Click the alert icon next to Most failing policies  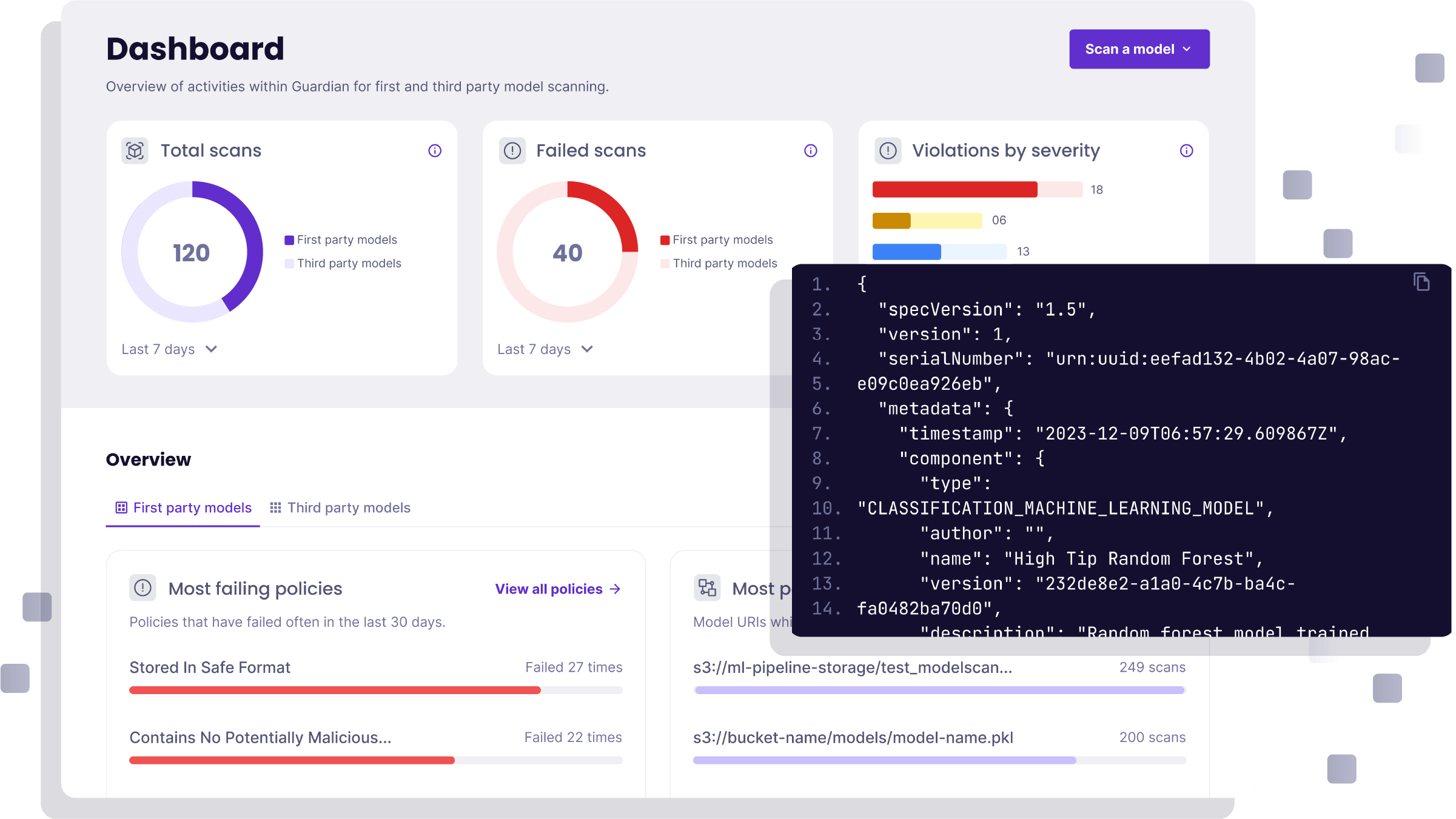click(144, 587)
